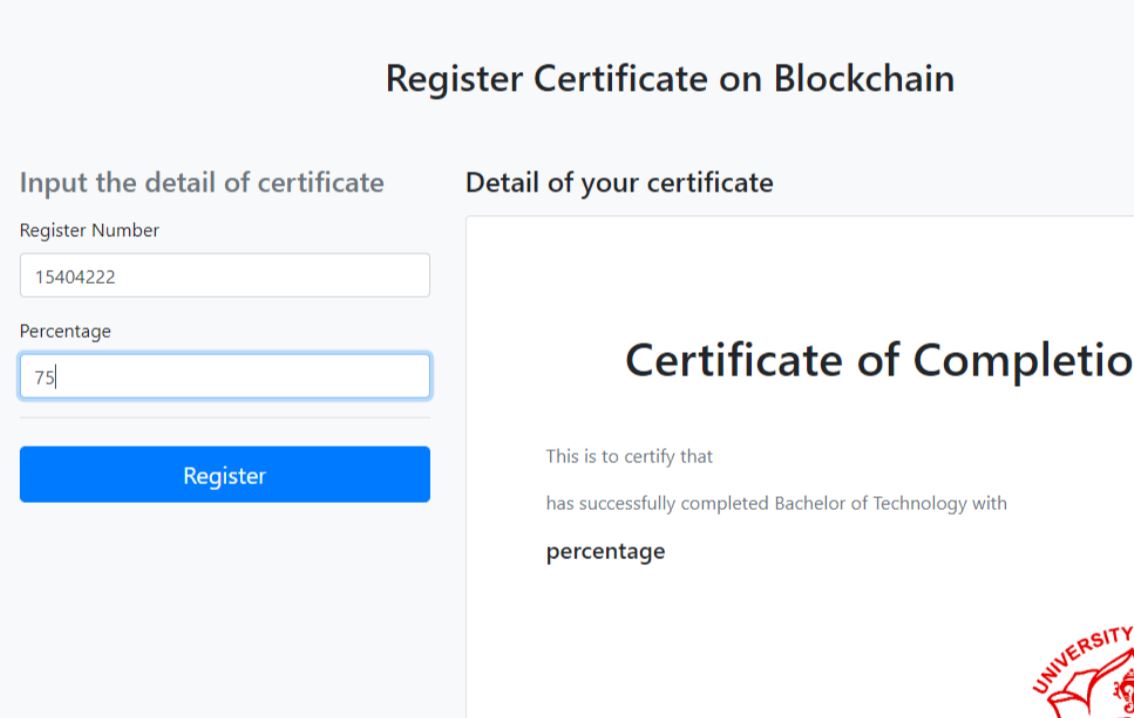Focus the Register Number input field

coord(224,275)
